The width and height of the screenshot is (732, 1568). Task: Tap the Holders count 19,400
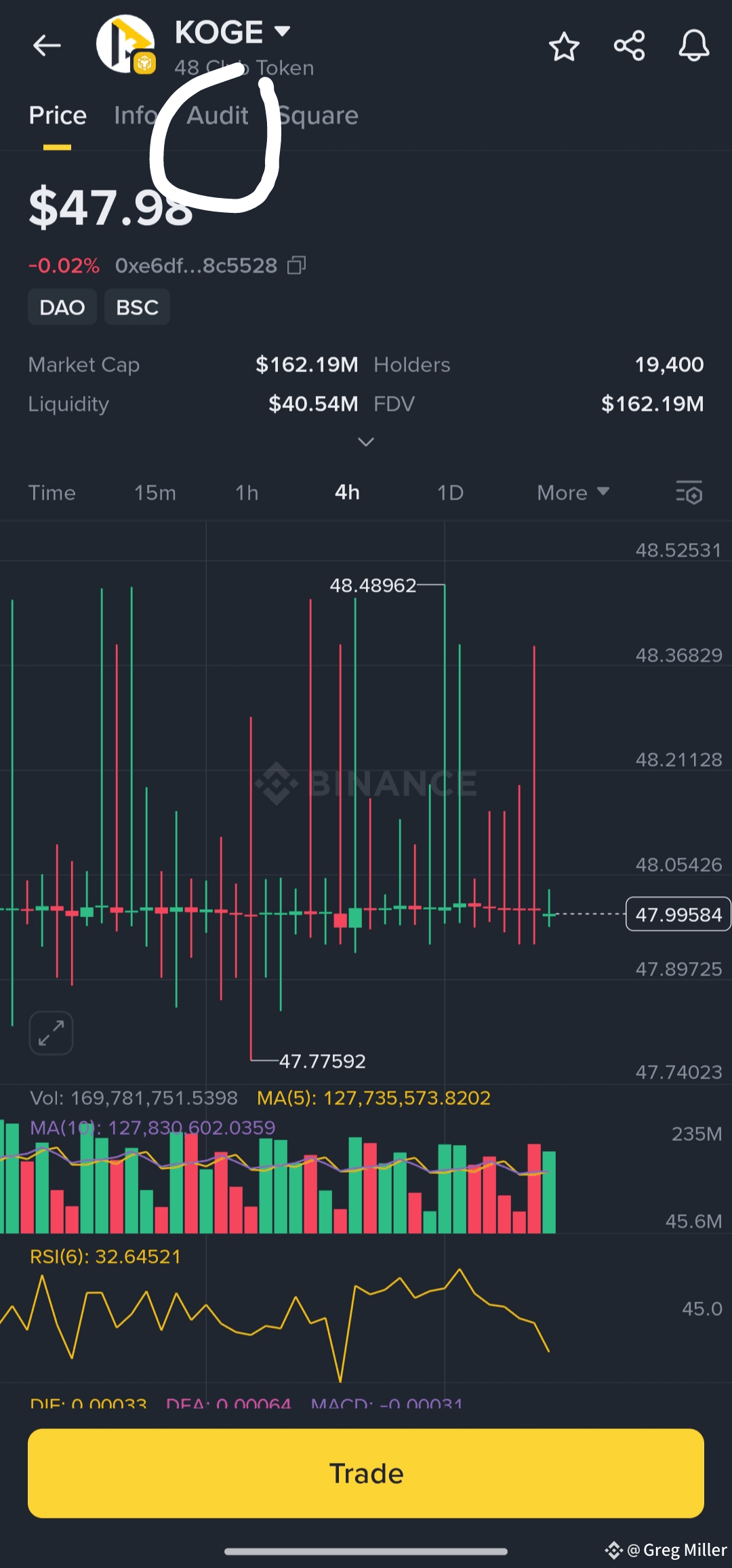pos(669,365)
